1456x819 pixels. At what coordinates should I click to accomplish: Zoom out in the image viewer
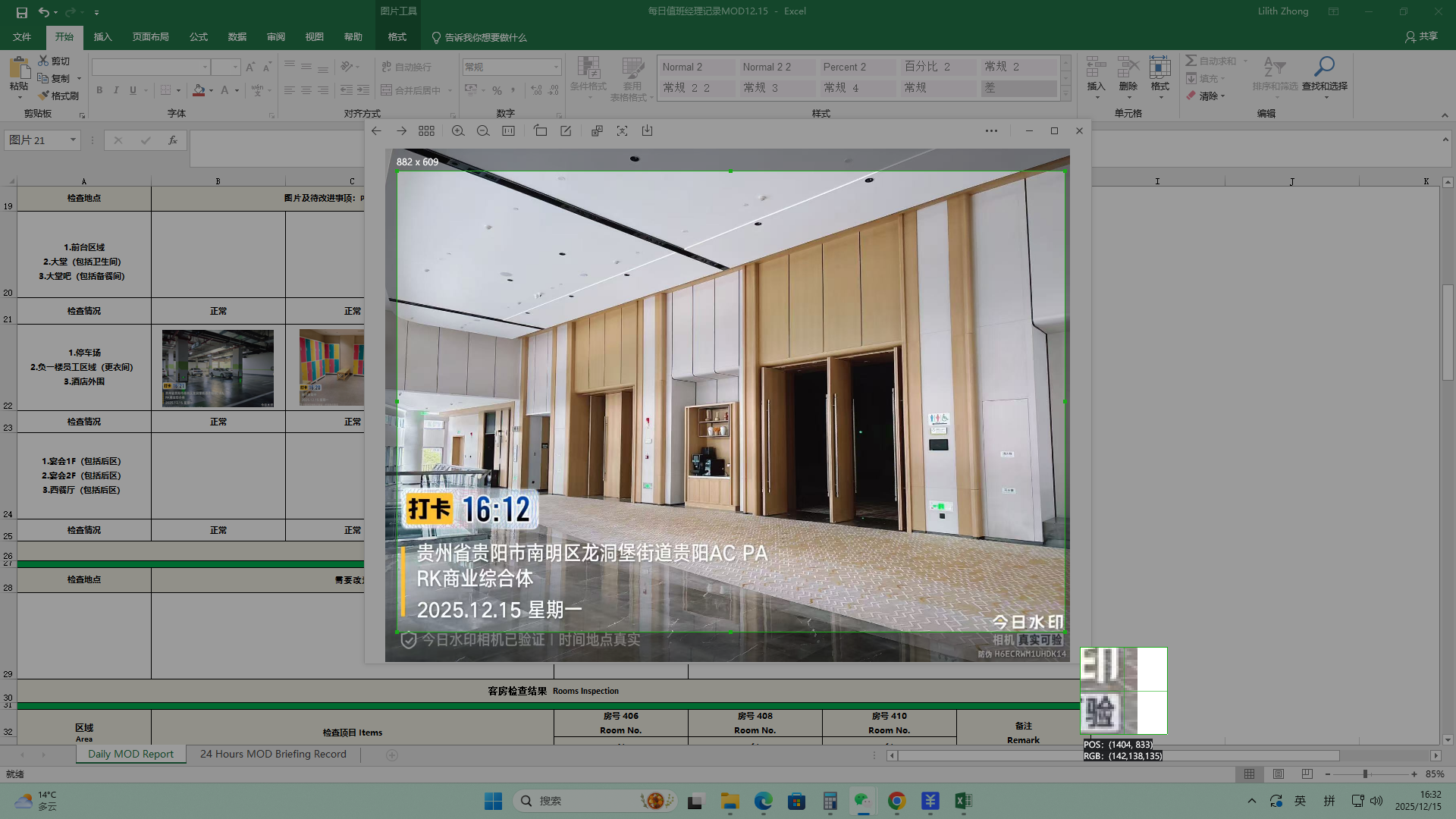pyautogui.click(x=483, y=131)
